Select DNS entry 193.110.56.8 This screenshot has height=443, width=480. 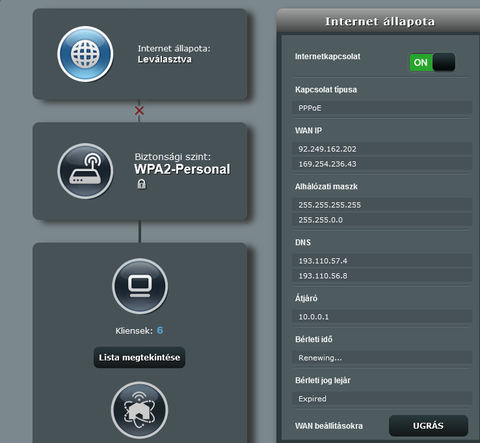[x=382, y=276]
